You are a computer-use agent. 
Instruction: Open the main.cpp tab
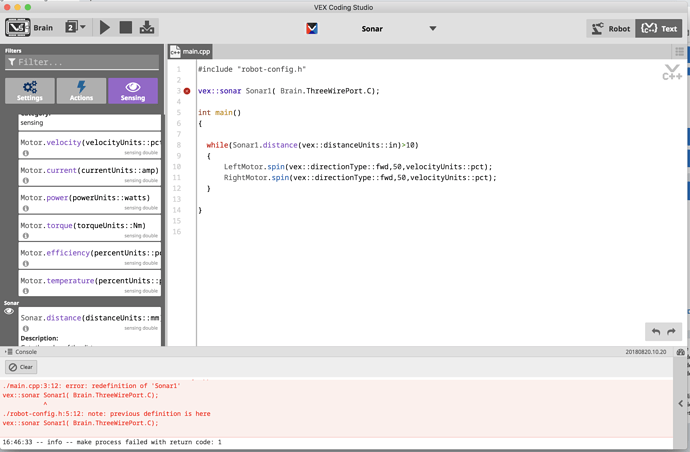191,51
